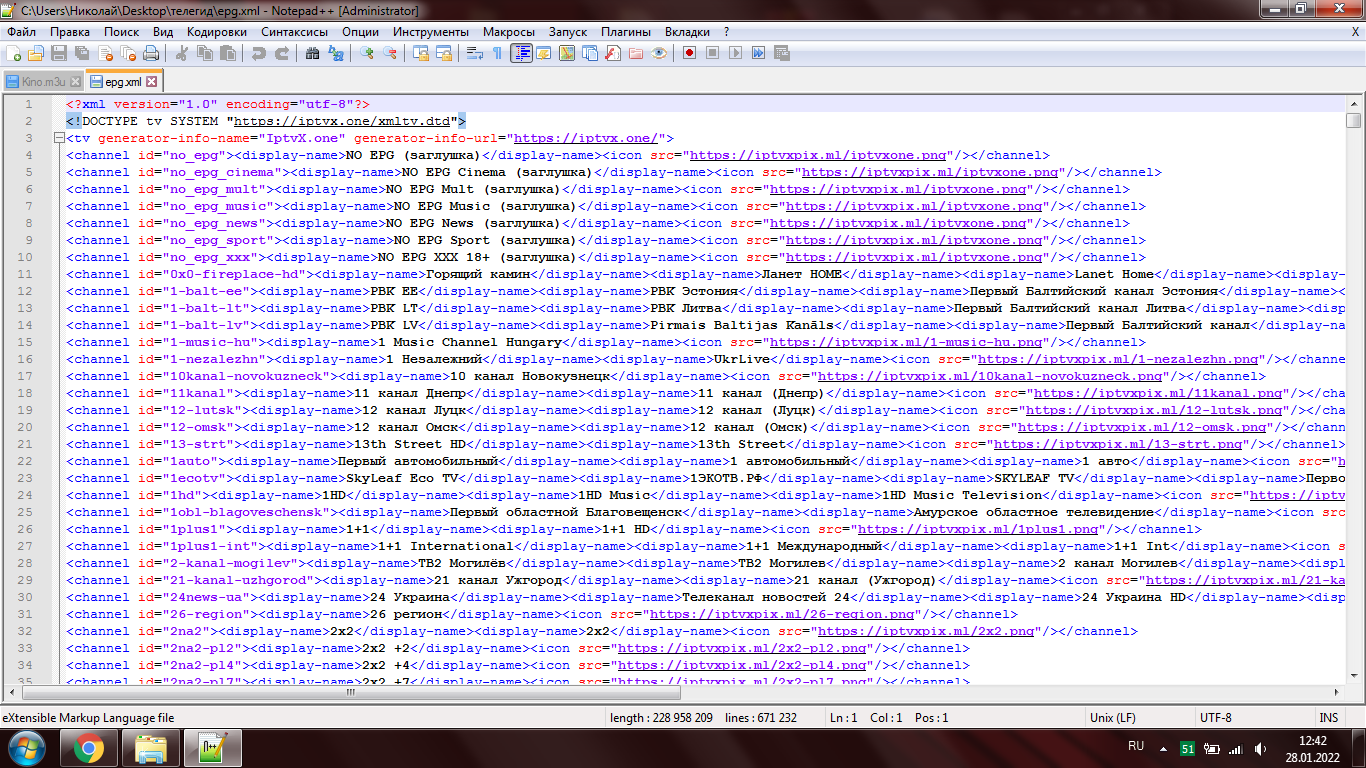Click the vertical scrollbar down arrow

tap(1354, 674)
